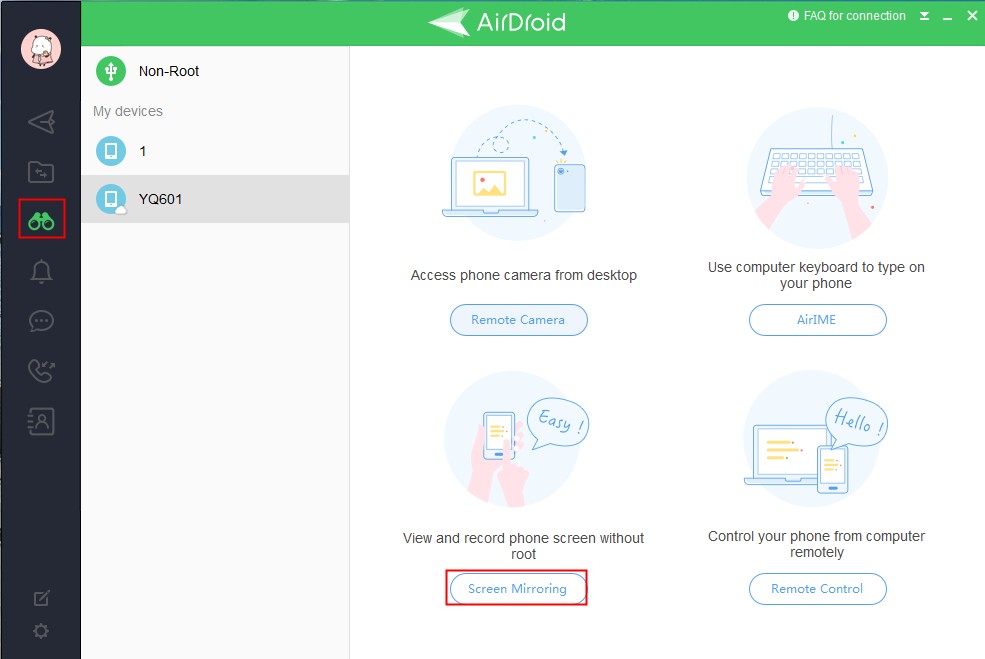The height and width of the screenshot is (659, 985).
Task: Click 'Use computer keyboard to type' description
Action: 816,275
